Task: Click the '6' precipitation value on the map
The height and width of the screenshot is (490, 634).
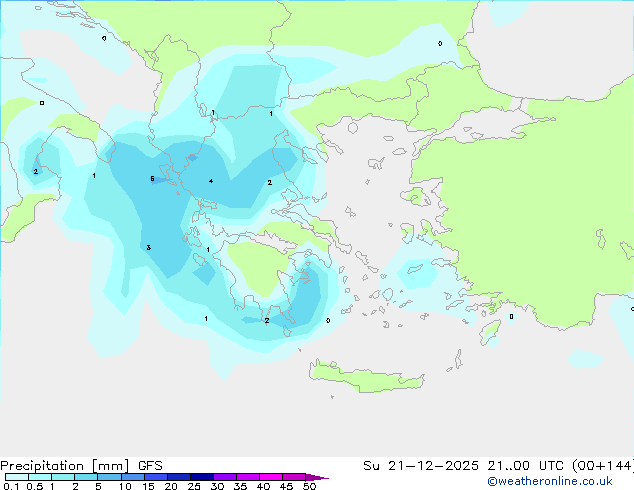Action: 152,179
